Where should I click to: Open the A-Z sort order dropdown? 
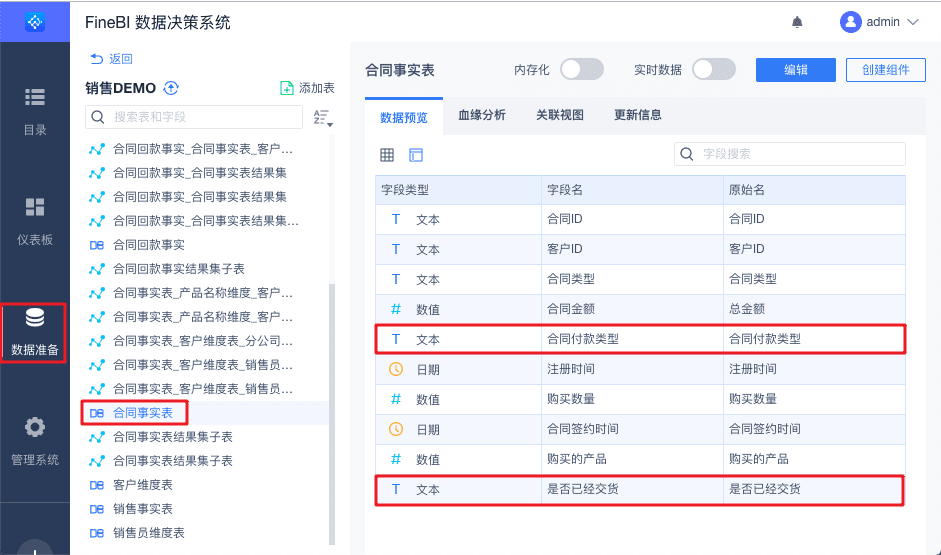pyautogui.click(x=322, y=118)
